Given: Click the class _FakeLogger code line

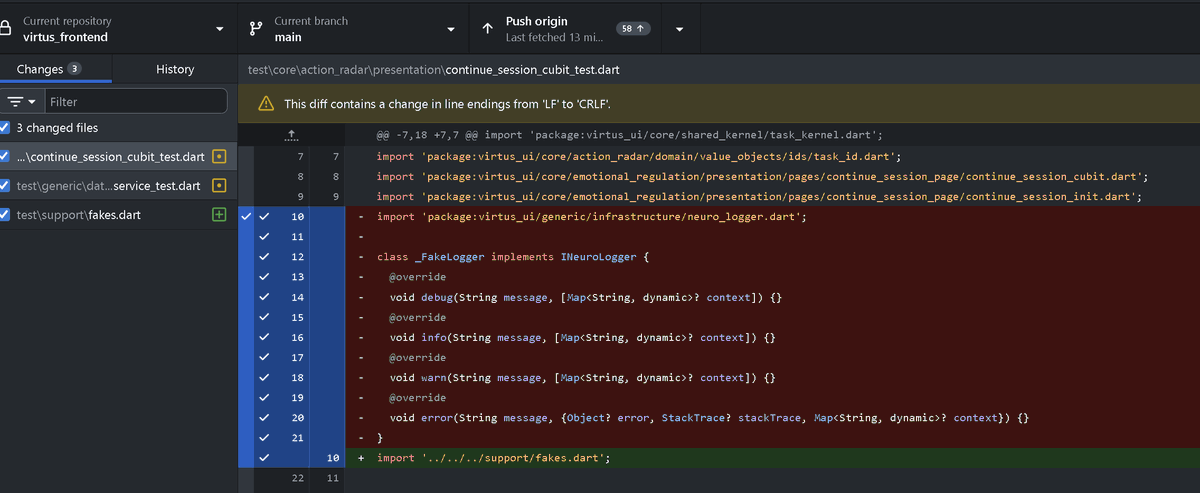Looking at the screenshot, I should pos(513,257).
